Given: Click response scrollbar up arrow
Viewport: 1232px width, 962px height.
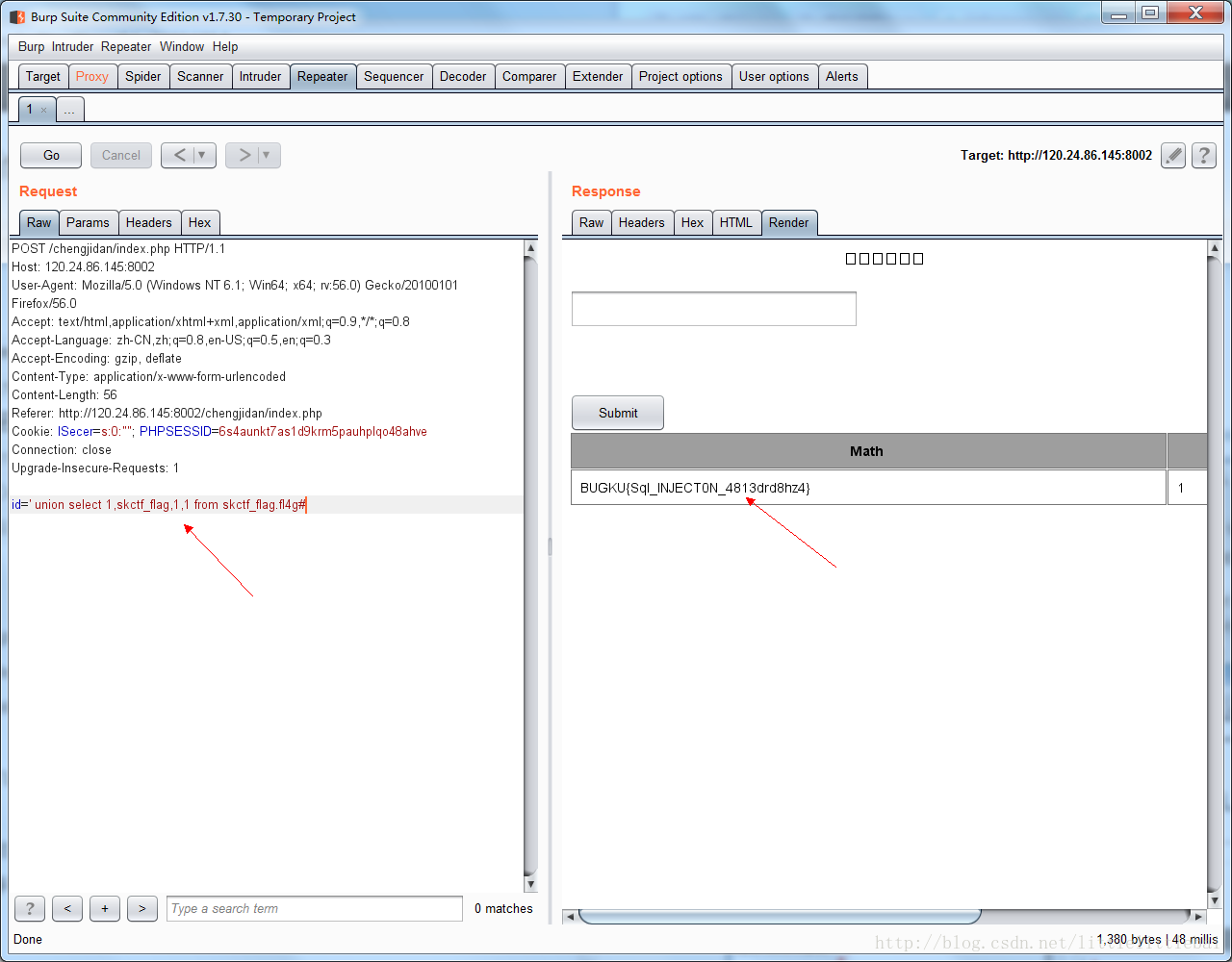Looking at the screenshot, I should tap(1214, 248).
